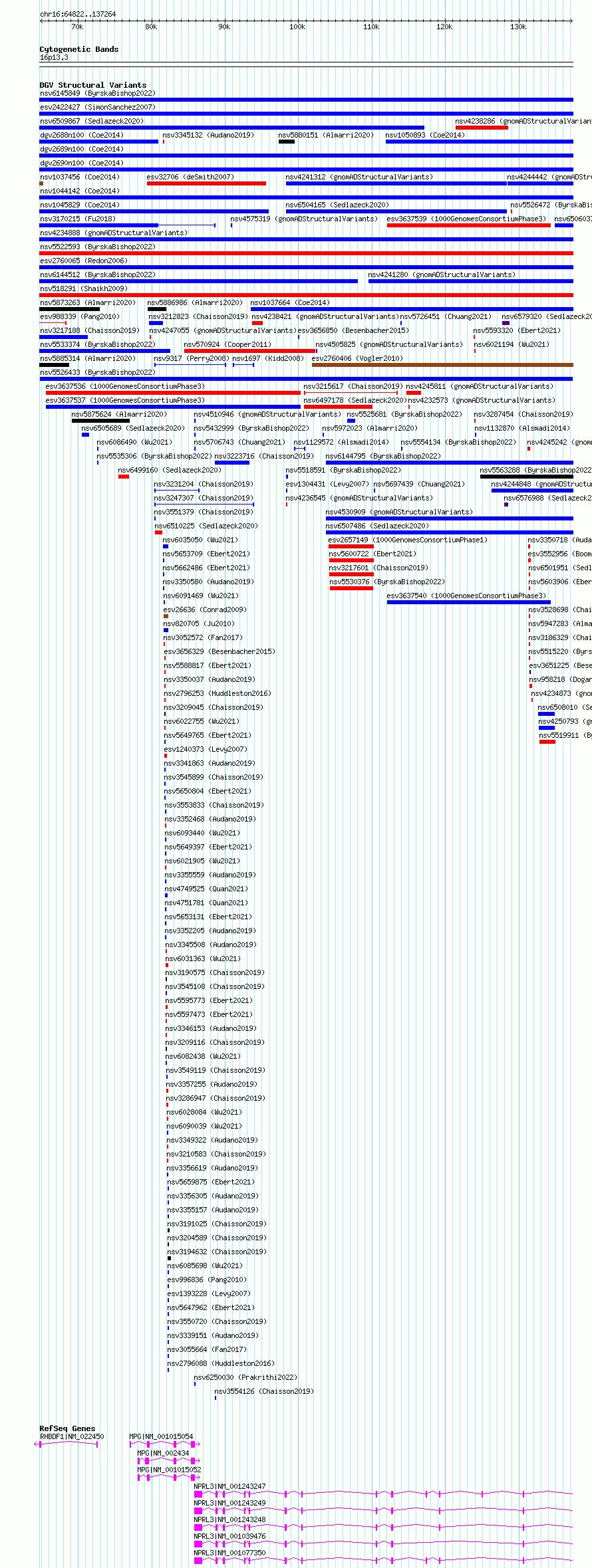Open variant nsv820705 (Ju2010)
This screenshot has height=1568, width=592.
199,623
